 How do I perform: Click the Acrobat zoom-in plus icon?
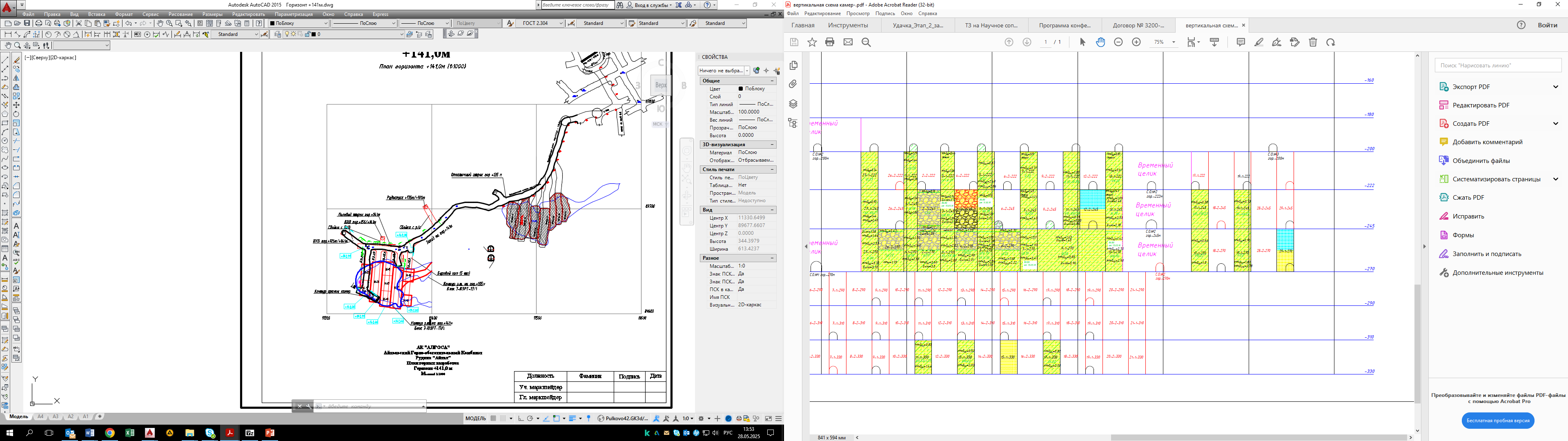[x=1136, y=42]
